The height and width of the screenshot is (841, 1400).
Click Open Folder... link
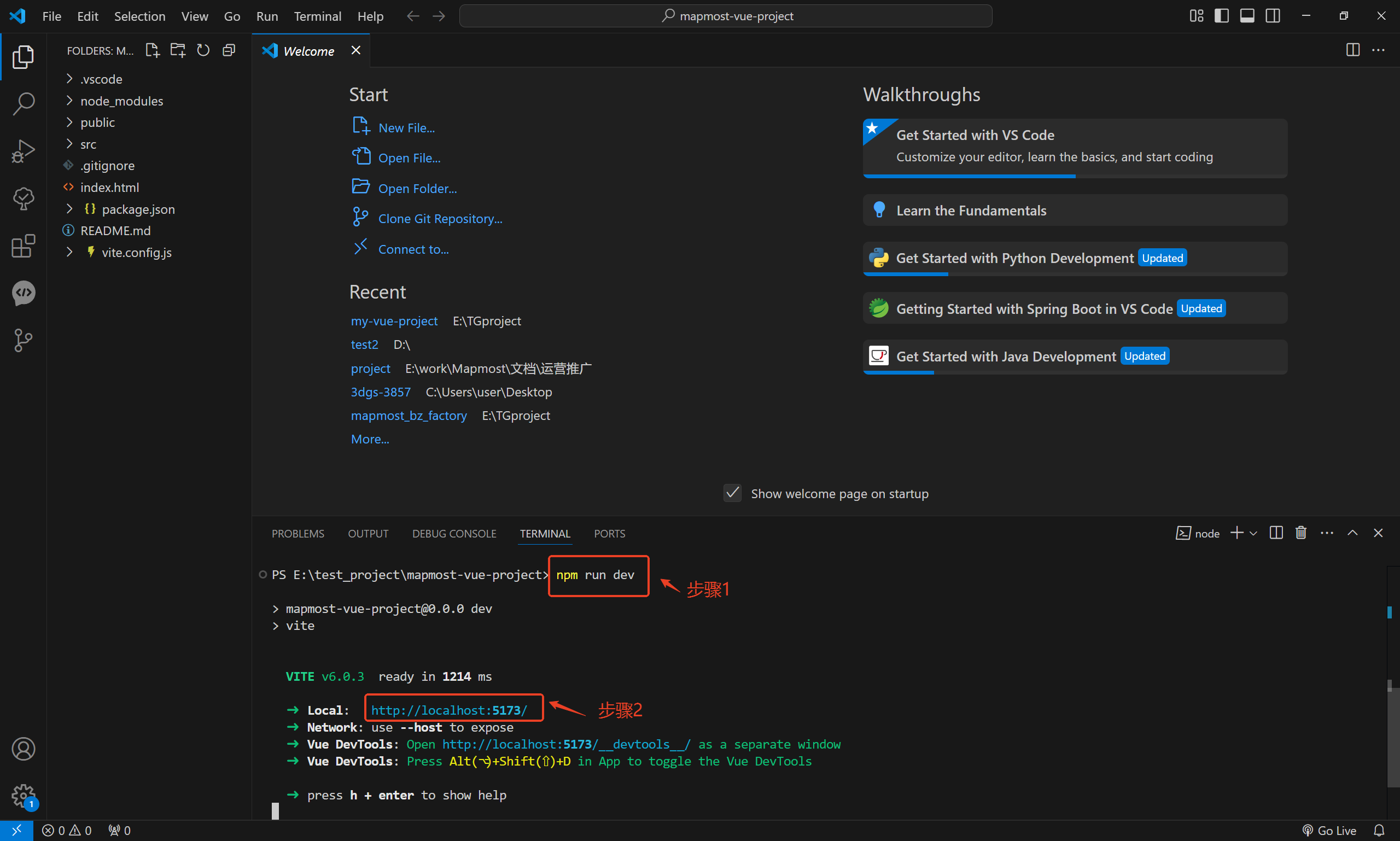coord(417,188)
